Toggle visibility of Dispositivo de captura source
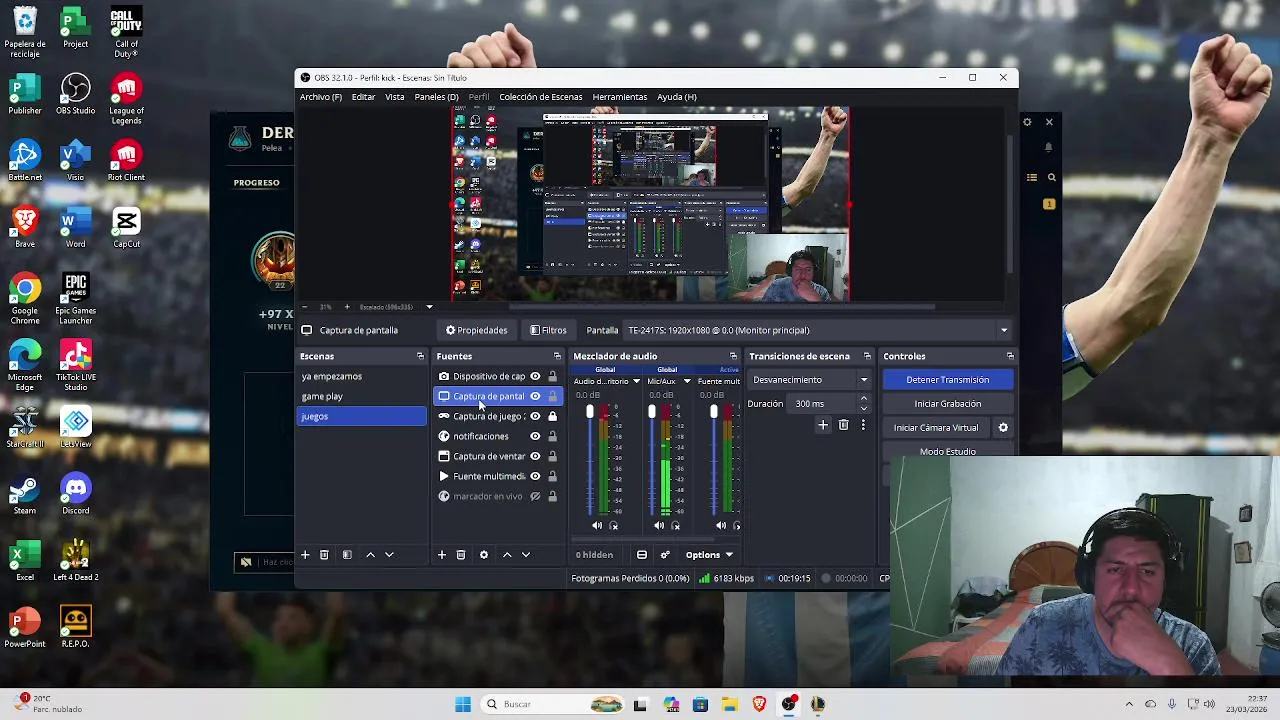The image size is (1280, 720). click(535, 377)
